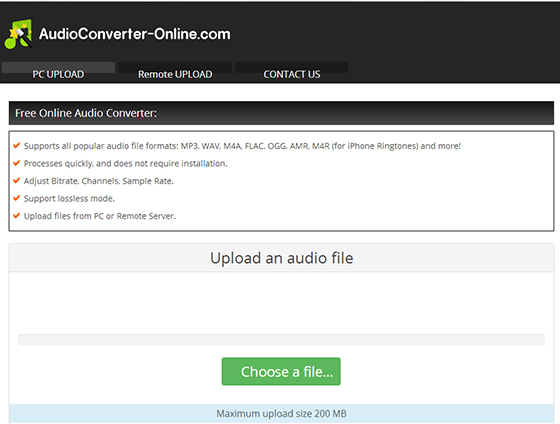Viewport: 560px width, 424px height.
Task: Click the checkmark next to supported formats
Action: click(x=16, y=145)
